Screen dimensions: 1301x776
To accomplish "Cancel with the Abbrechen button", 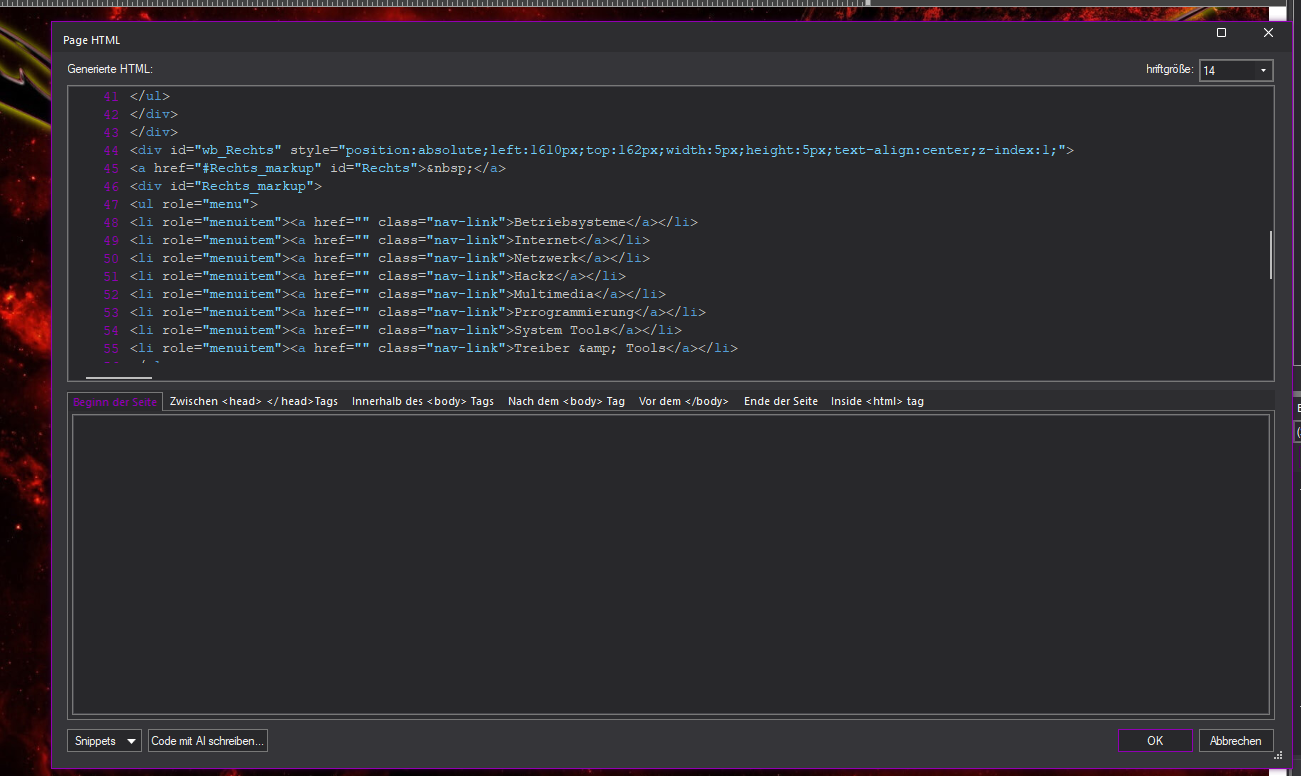I will [1236, 741].
